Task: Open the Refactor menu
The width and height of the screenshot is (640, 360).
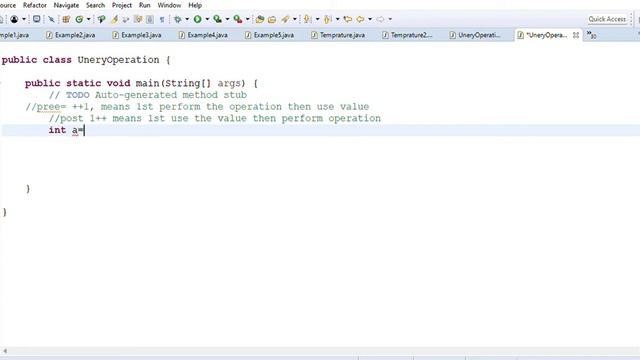Action: pos(35,5)
